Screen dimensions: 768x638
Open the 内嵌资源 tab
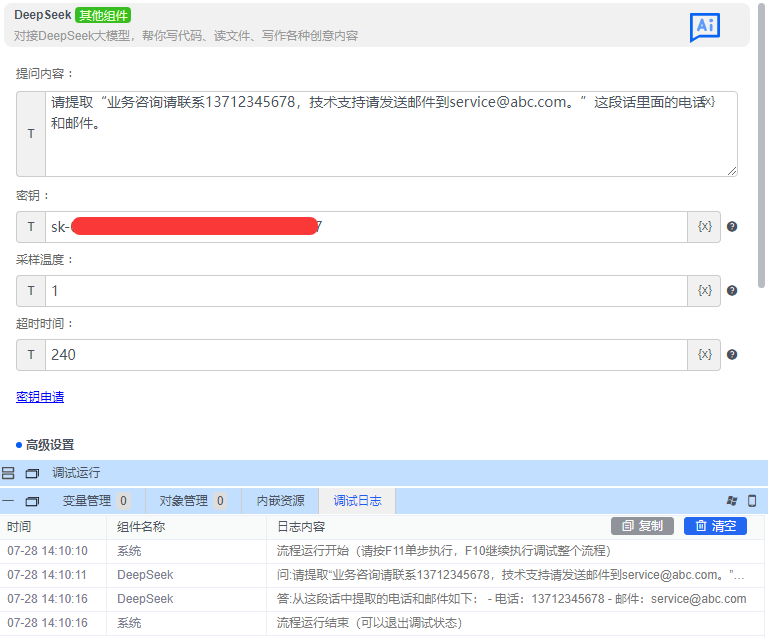(x=280, y=501)
